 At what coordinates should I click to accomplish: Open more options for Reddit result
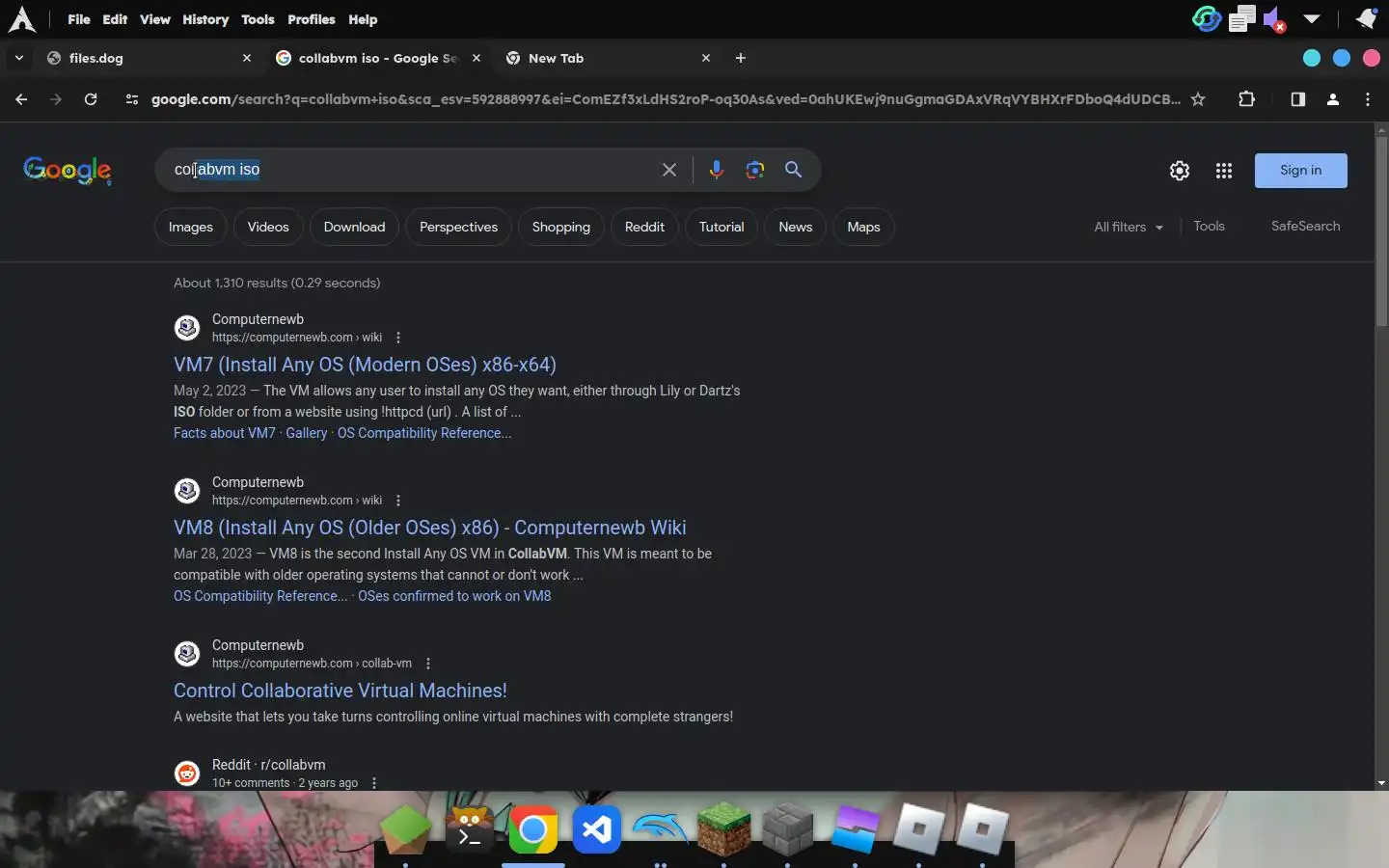click(374, 783)
